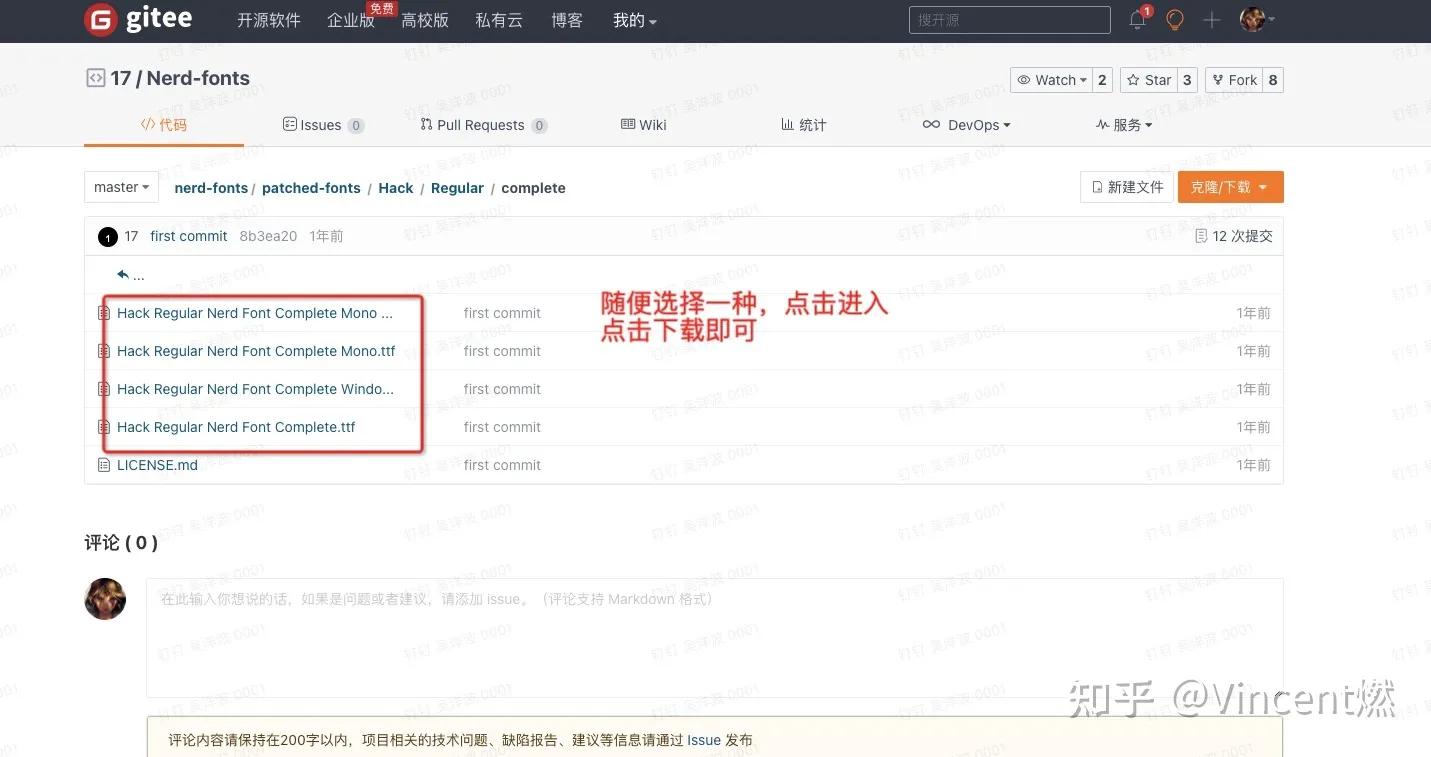
Task: Click the commenter avatar next to comment box
Action: pyautogui.click(x=105, y=599)
